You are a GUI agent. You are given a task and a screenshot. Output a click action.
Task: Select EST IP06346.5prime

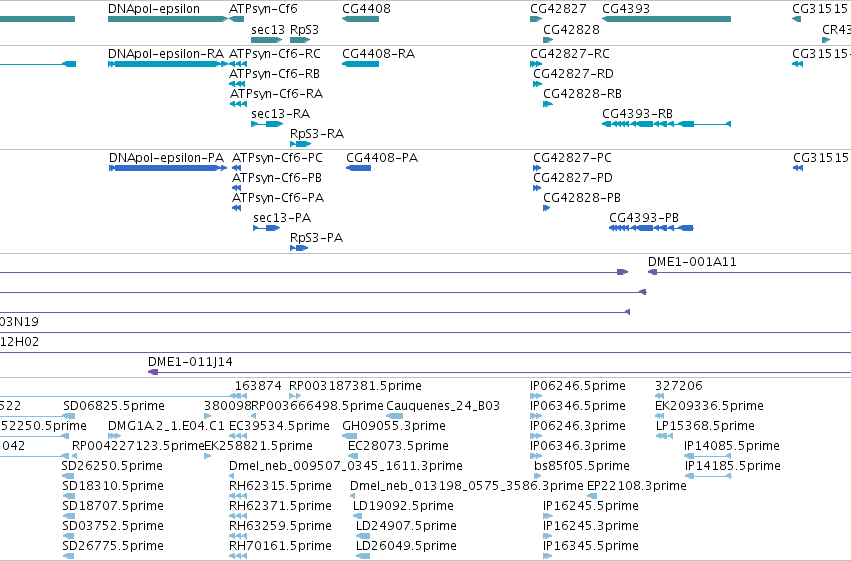pos(536,416)
